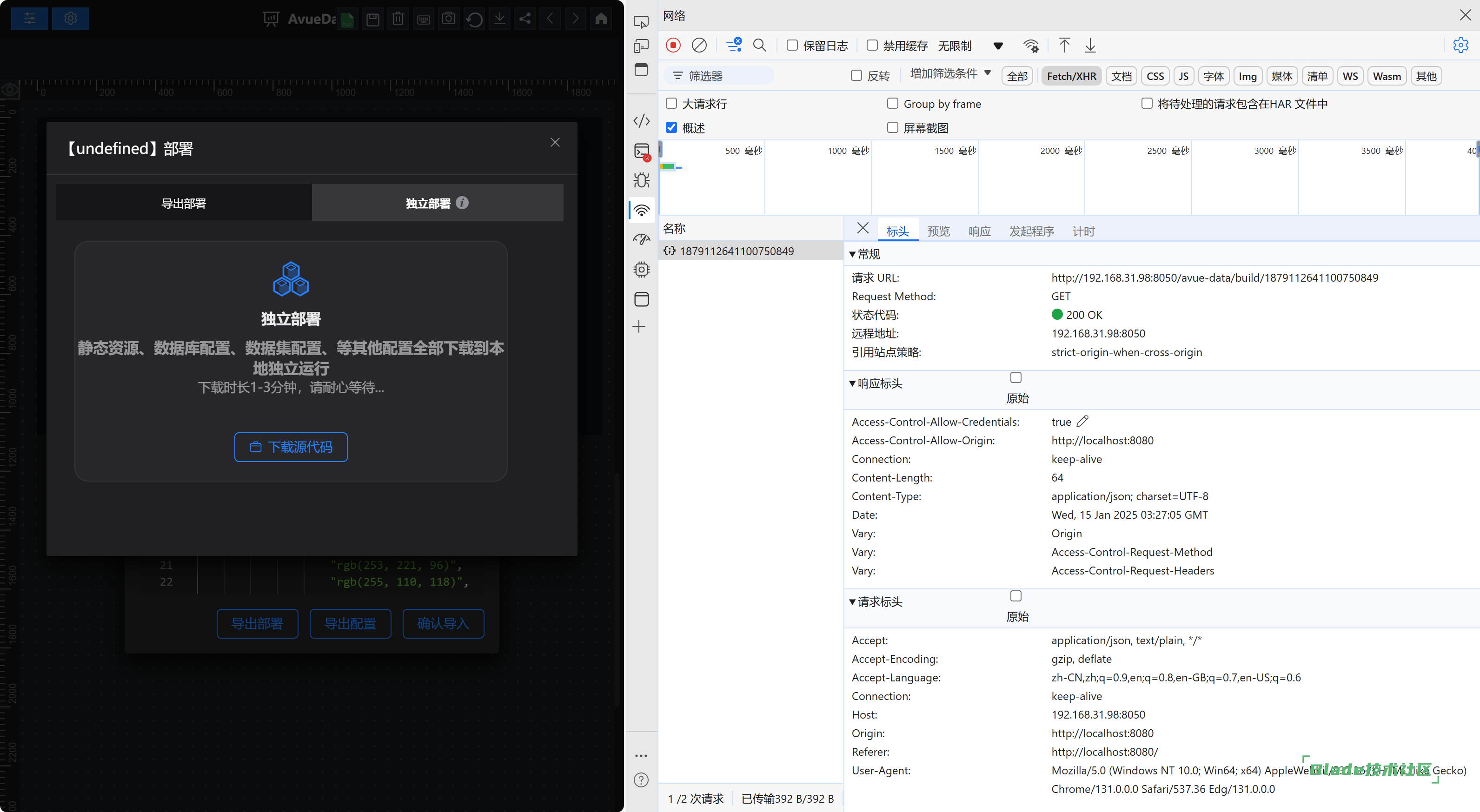Select the 导出部署 tab in dialog

point(184,203)
